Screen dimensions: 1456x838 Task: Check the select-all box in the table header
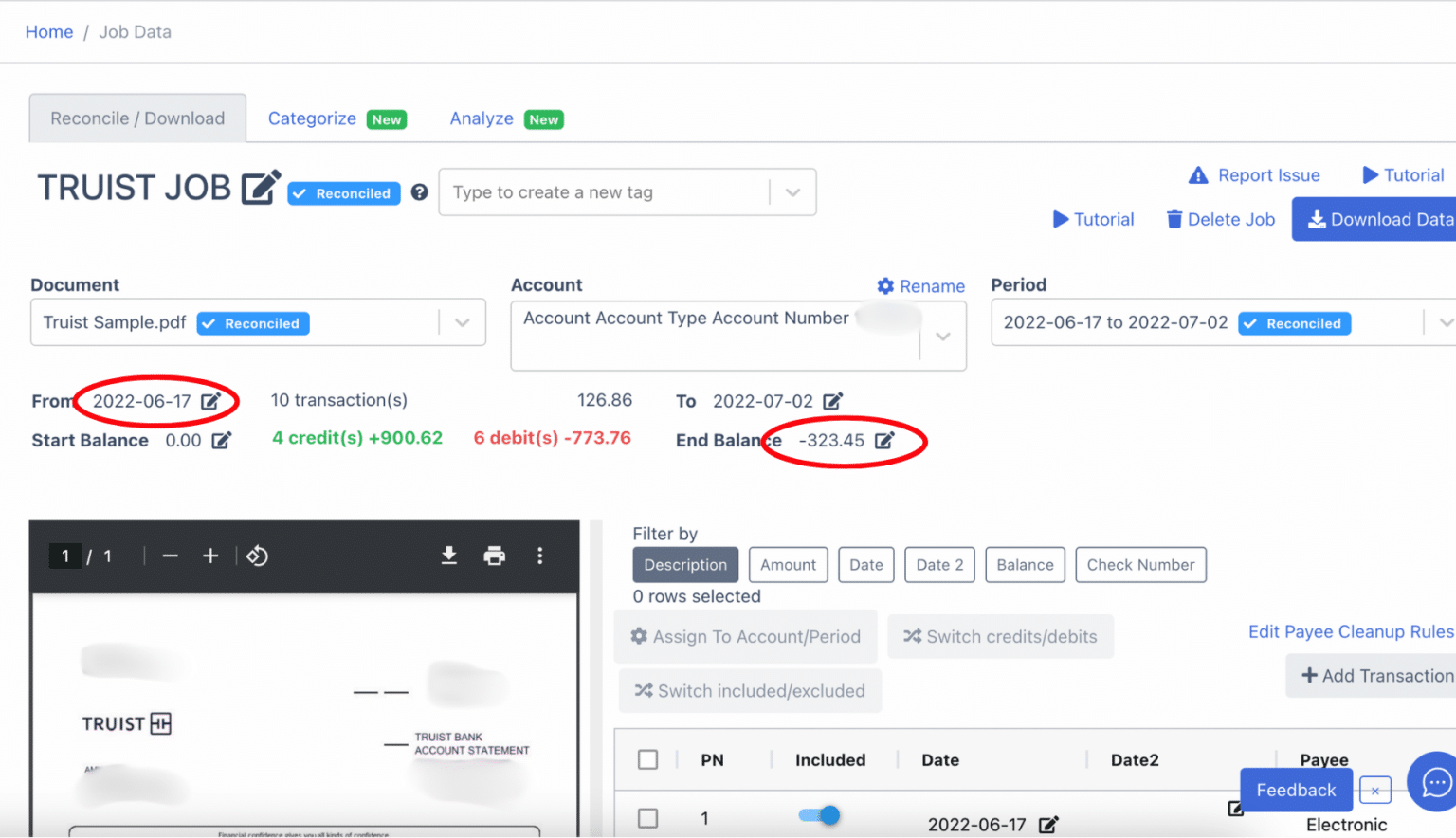(648, 759)
